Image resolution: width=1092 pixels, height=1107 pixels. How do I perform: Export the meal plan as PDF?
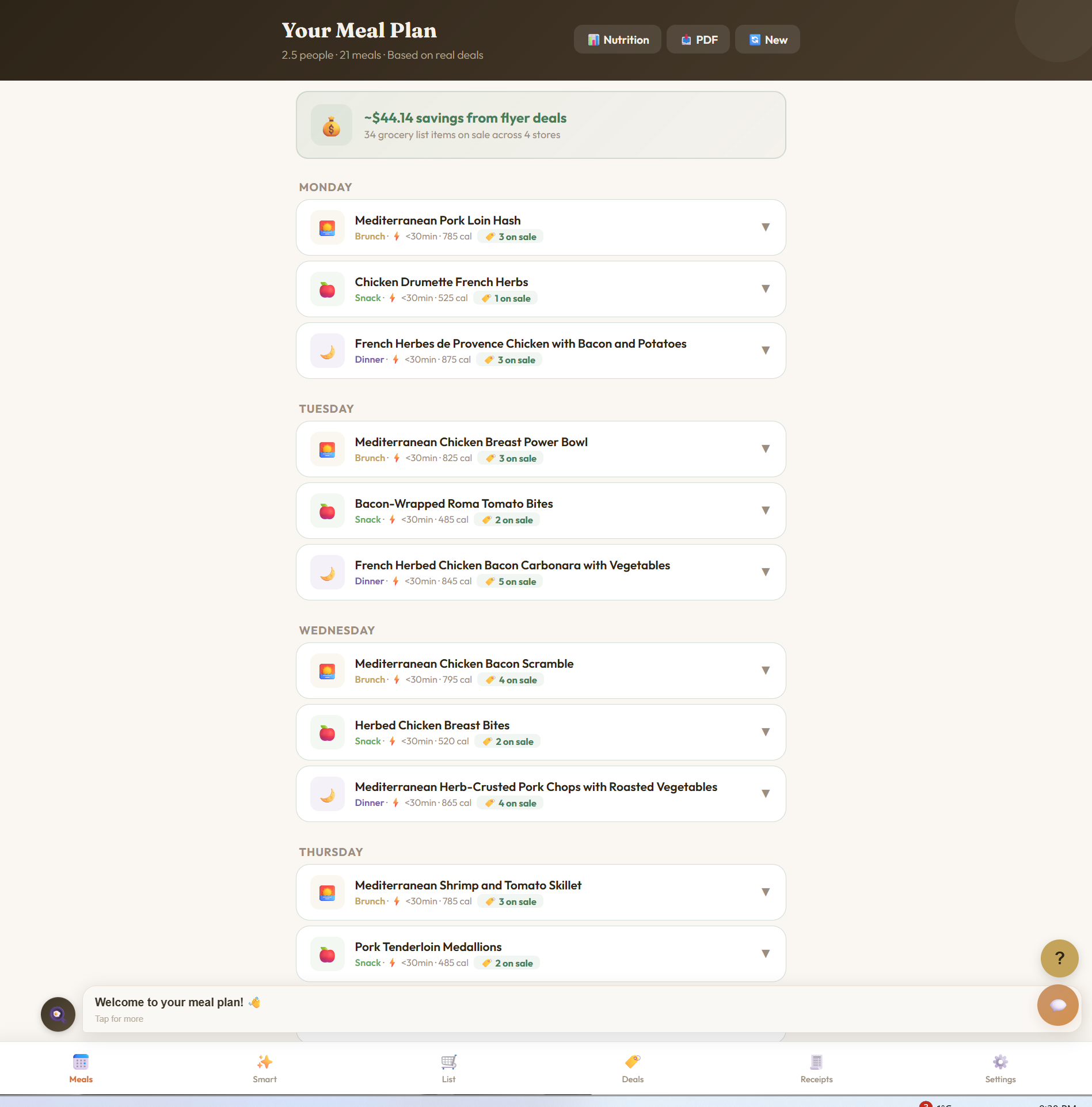click(698, 39)
